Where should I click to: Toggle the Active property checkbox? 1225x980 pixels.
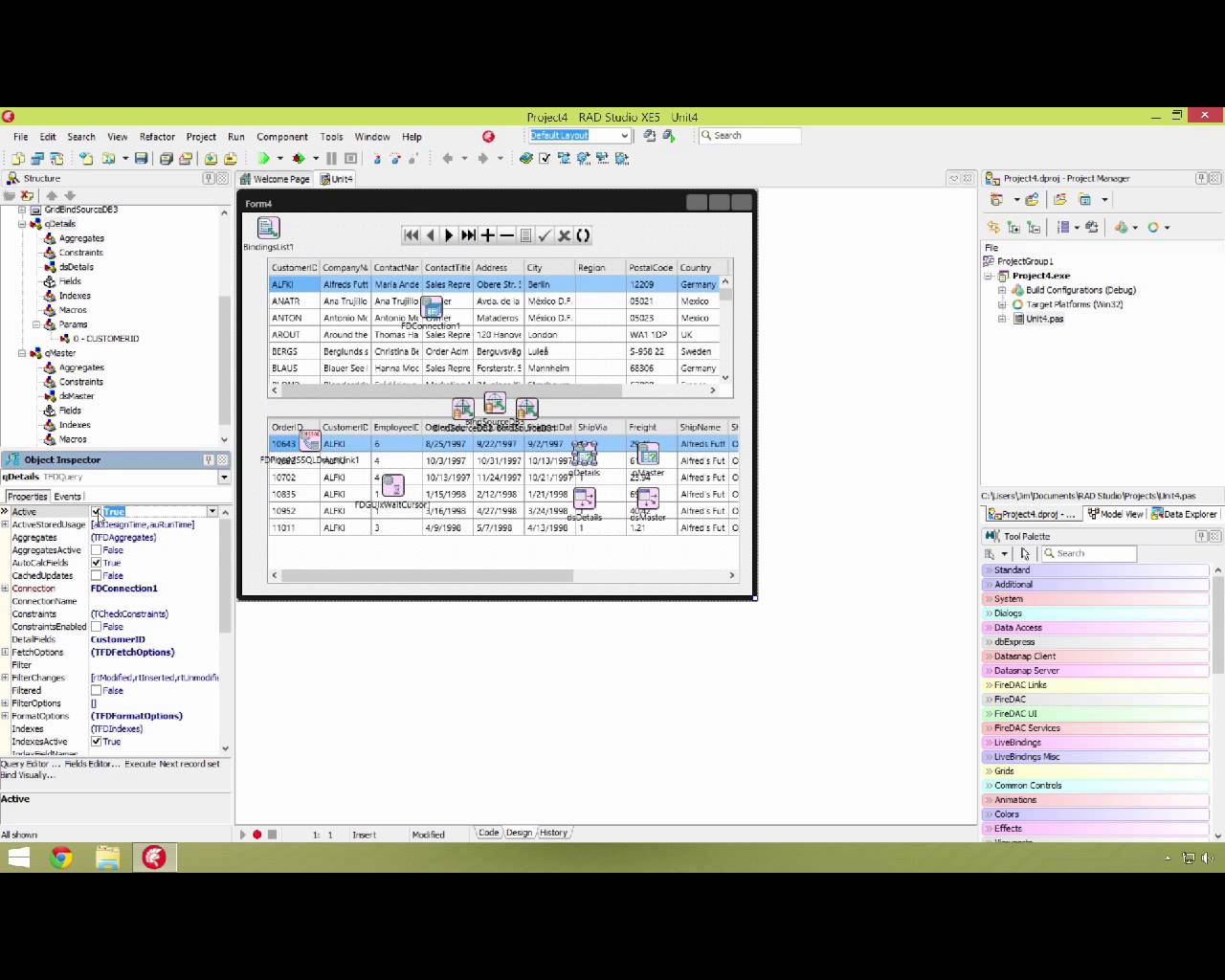click(96, 512)
